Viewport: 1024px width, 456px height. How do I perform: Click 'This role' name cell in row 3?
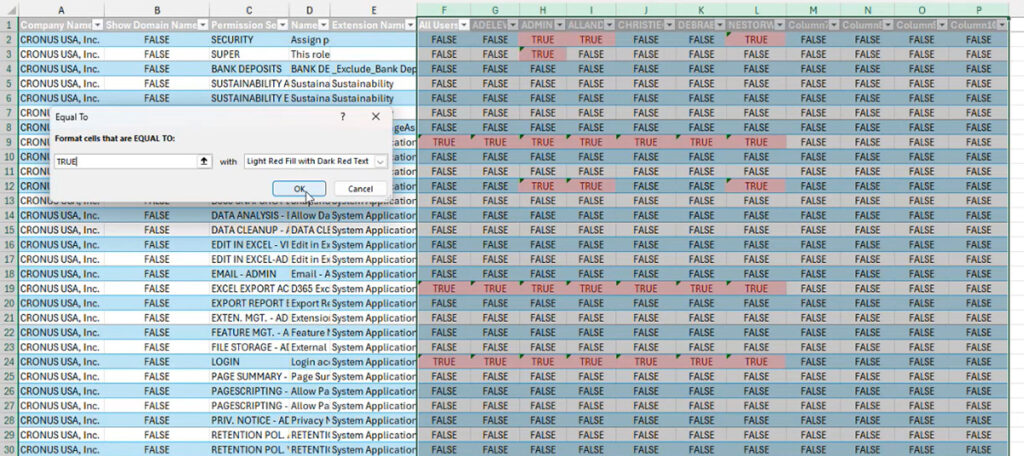(x=310, y=54)
